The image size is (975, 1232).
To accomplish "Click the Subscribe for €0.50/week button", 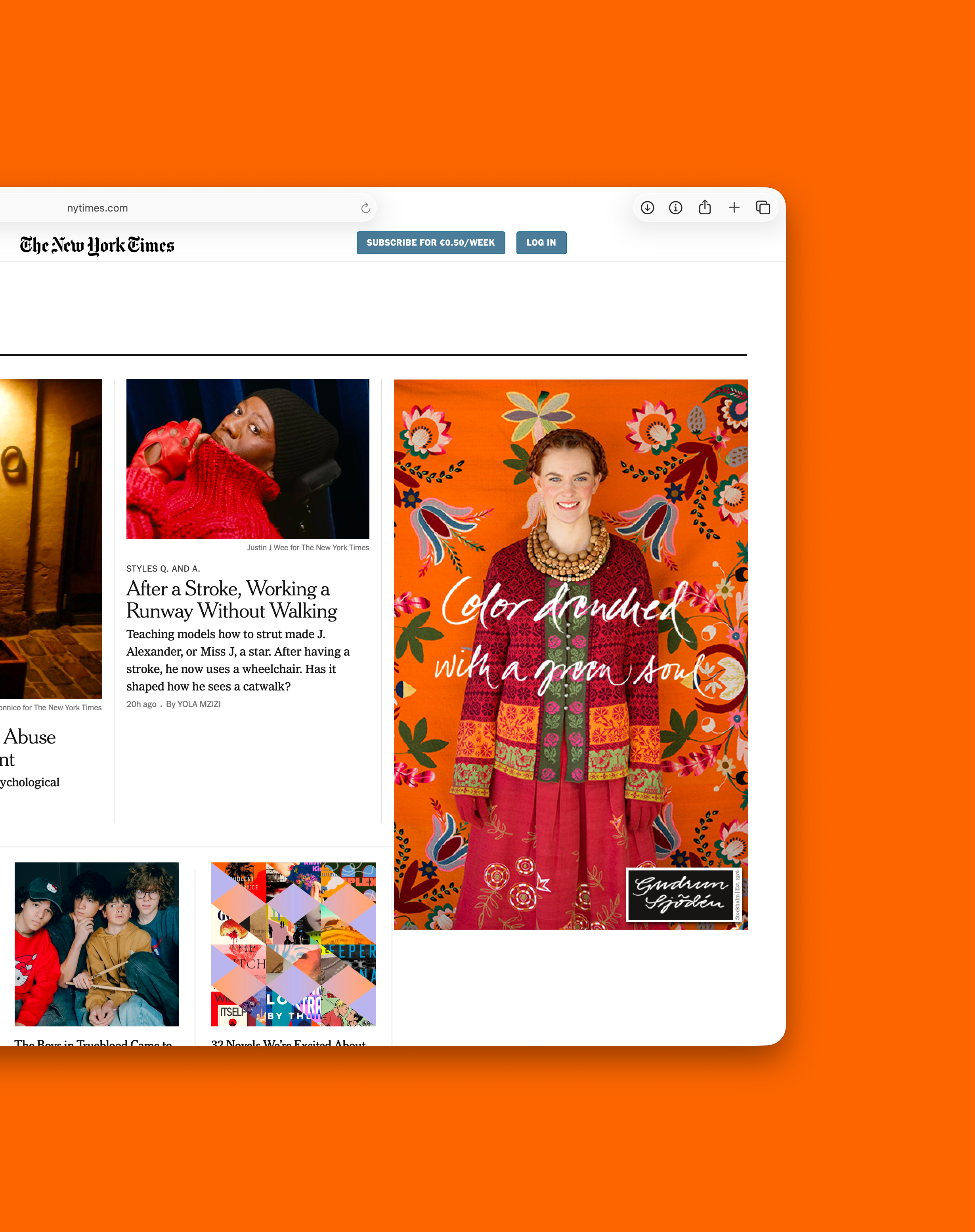I will (430, 242).
